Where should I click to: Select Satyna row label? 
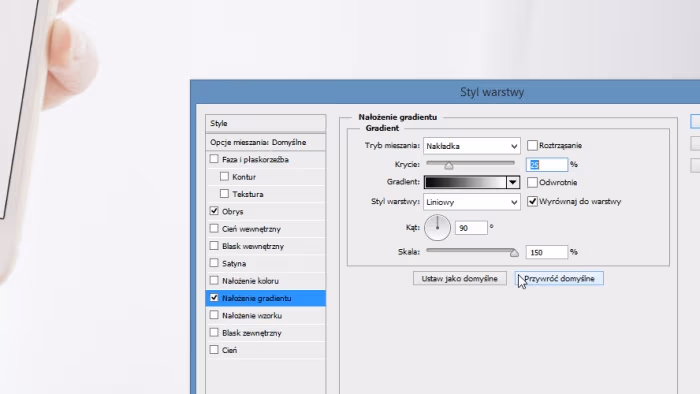click(x=234, y=264)
